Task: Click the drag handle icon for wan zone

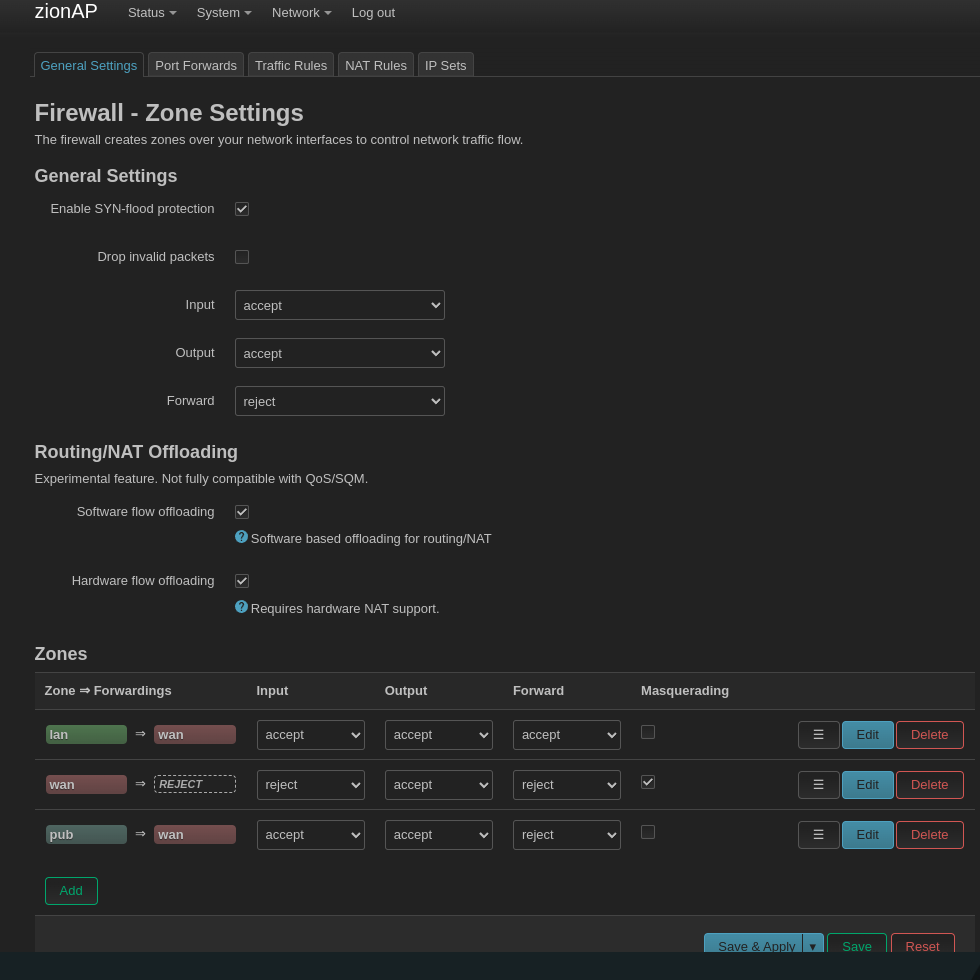Action: (x=818, y=785)
